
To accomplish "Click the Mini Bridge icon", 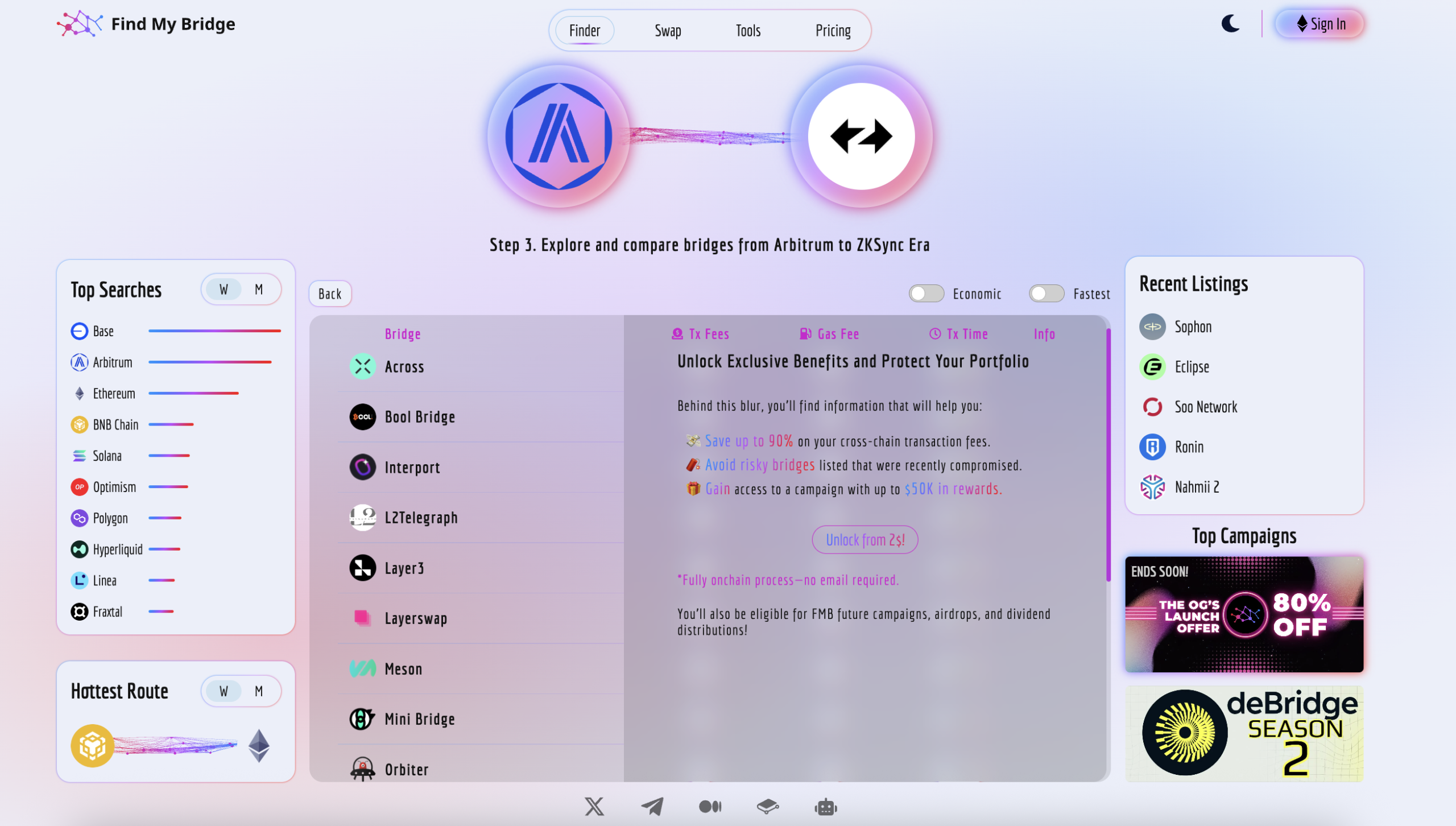I will 363,718.
